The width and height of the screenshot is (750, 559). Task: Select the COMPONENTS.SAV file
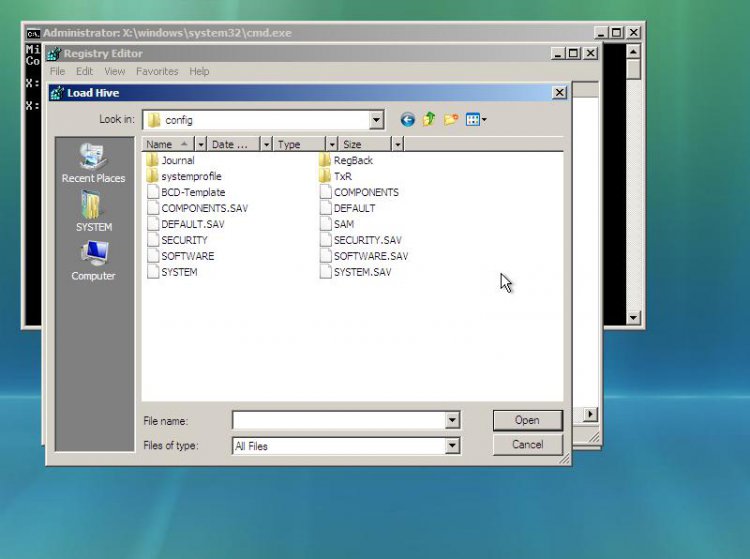tap(197, 208)
